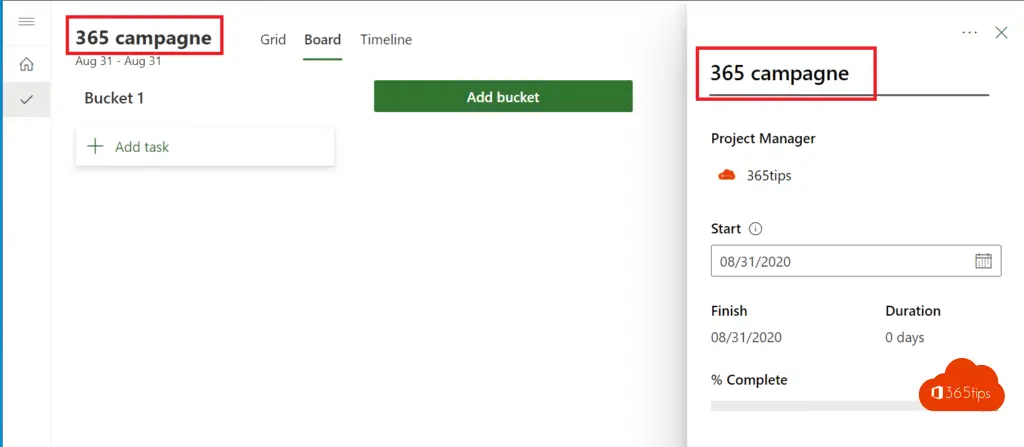
Task: Open the Timeline view tab
Action: 386,40
